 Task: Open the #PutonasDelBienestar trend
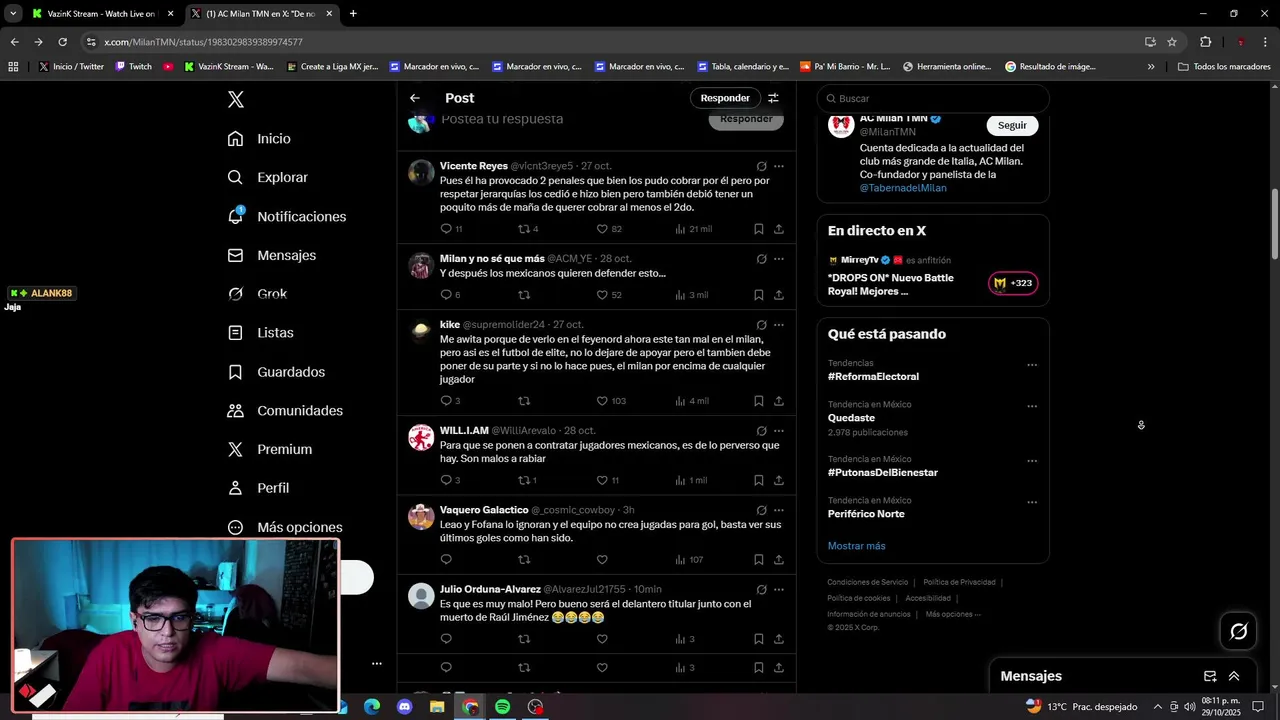pos(883,473)
